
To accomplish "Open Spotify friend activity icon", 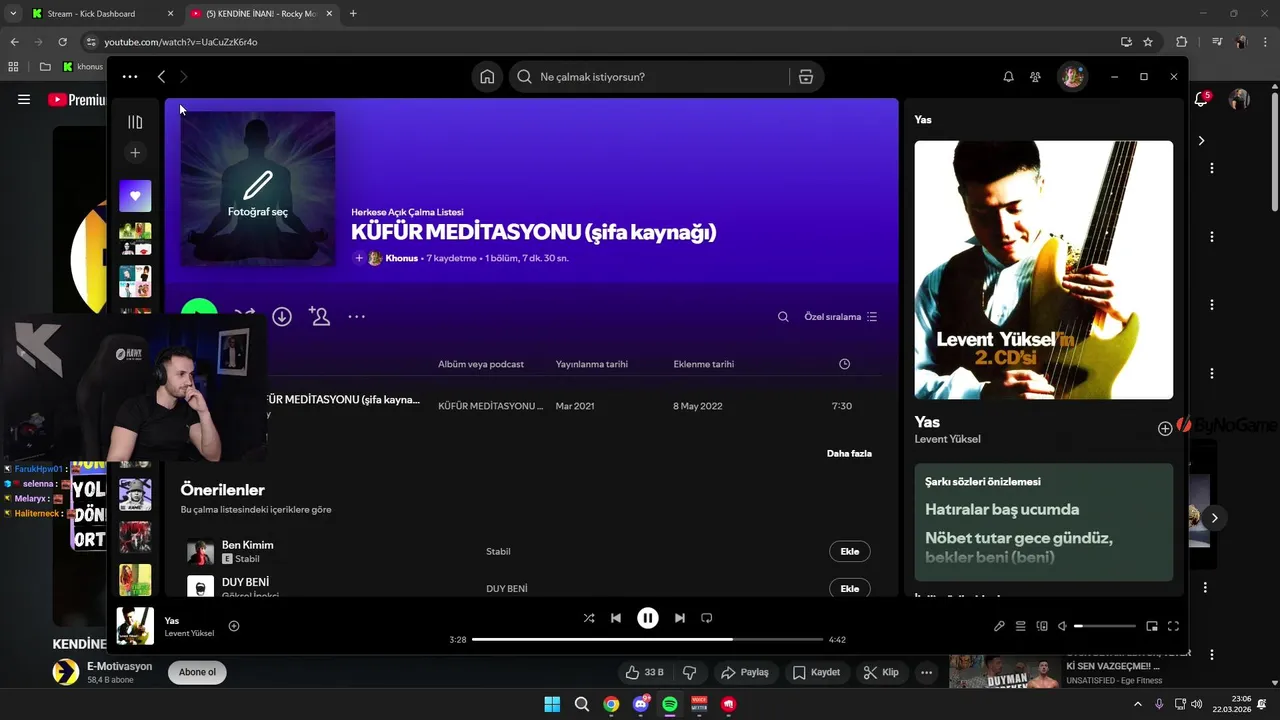I will (1035, 77).
